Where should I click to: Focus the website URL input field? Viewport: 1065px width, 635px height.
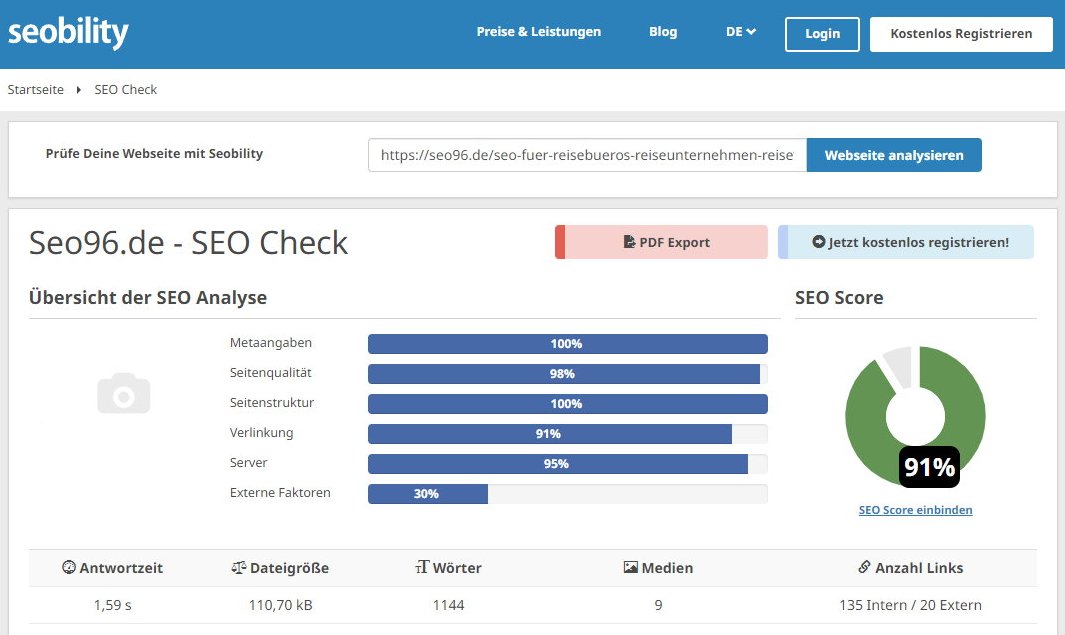(x=587, y=156)
